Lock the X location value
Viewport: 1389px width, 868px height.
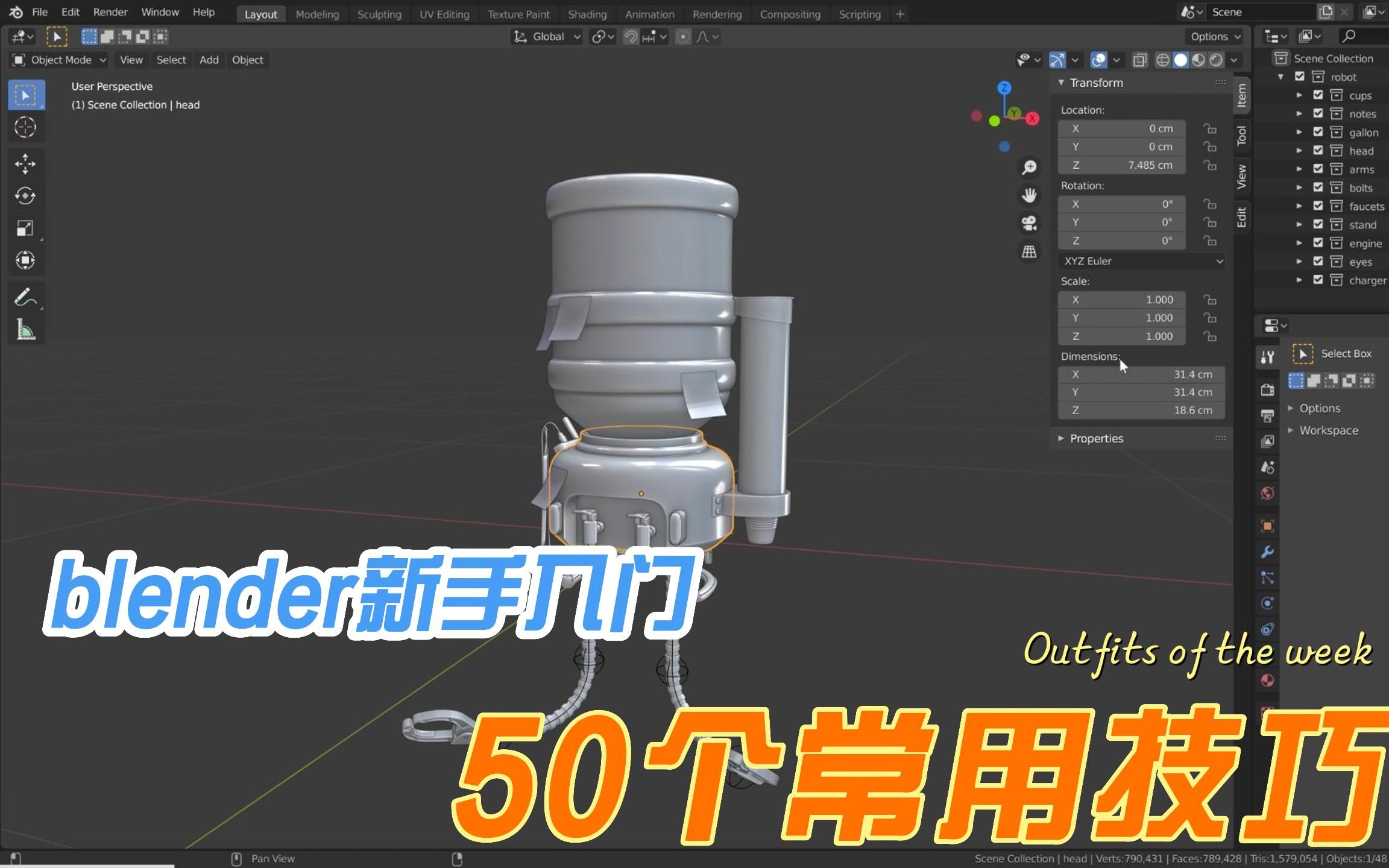coord(1211,128)
